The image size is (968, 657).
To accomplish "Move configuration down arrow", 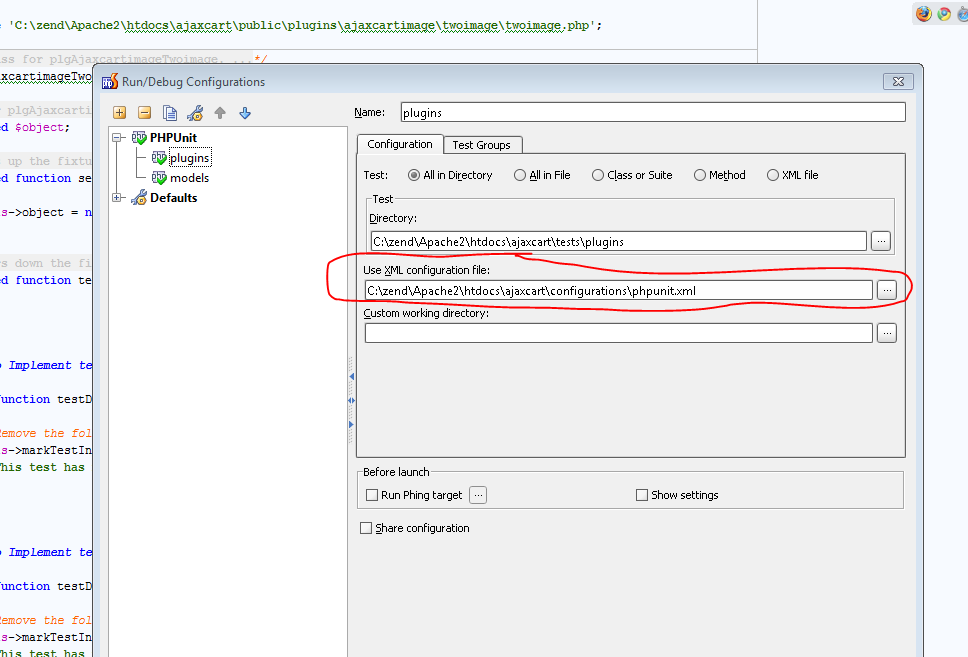I will [245, 112].
